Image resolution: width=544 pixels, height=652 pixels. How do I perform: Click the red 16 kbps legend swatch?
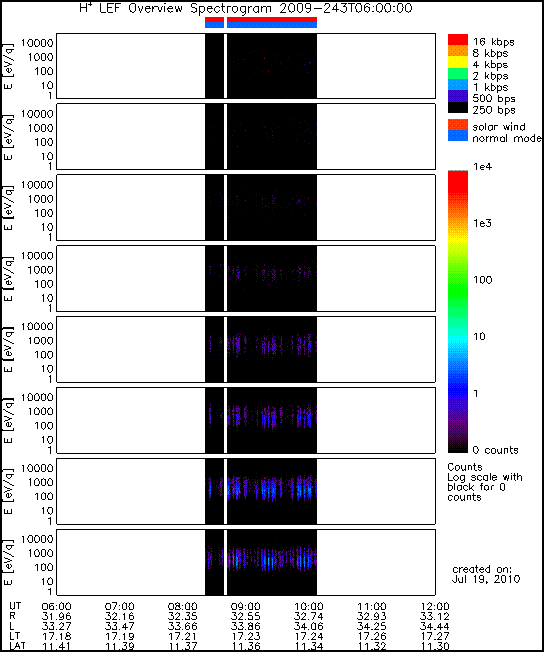tap(457, 40)
